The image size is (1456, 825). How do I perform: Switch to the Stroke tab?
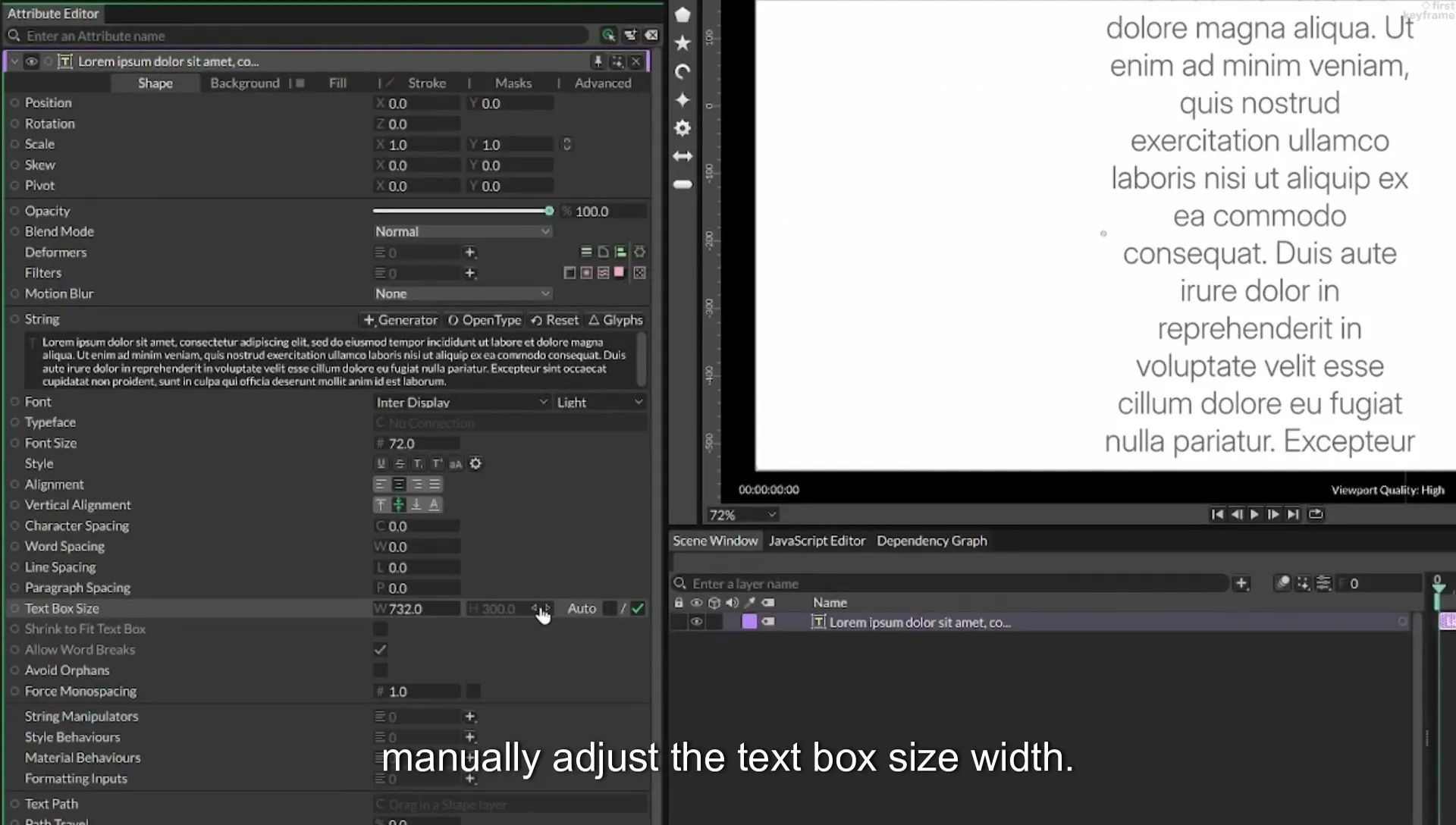tap(427, 83)
